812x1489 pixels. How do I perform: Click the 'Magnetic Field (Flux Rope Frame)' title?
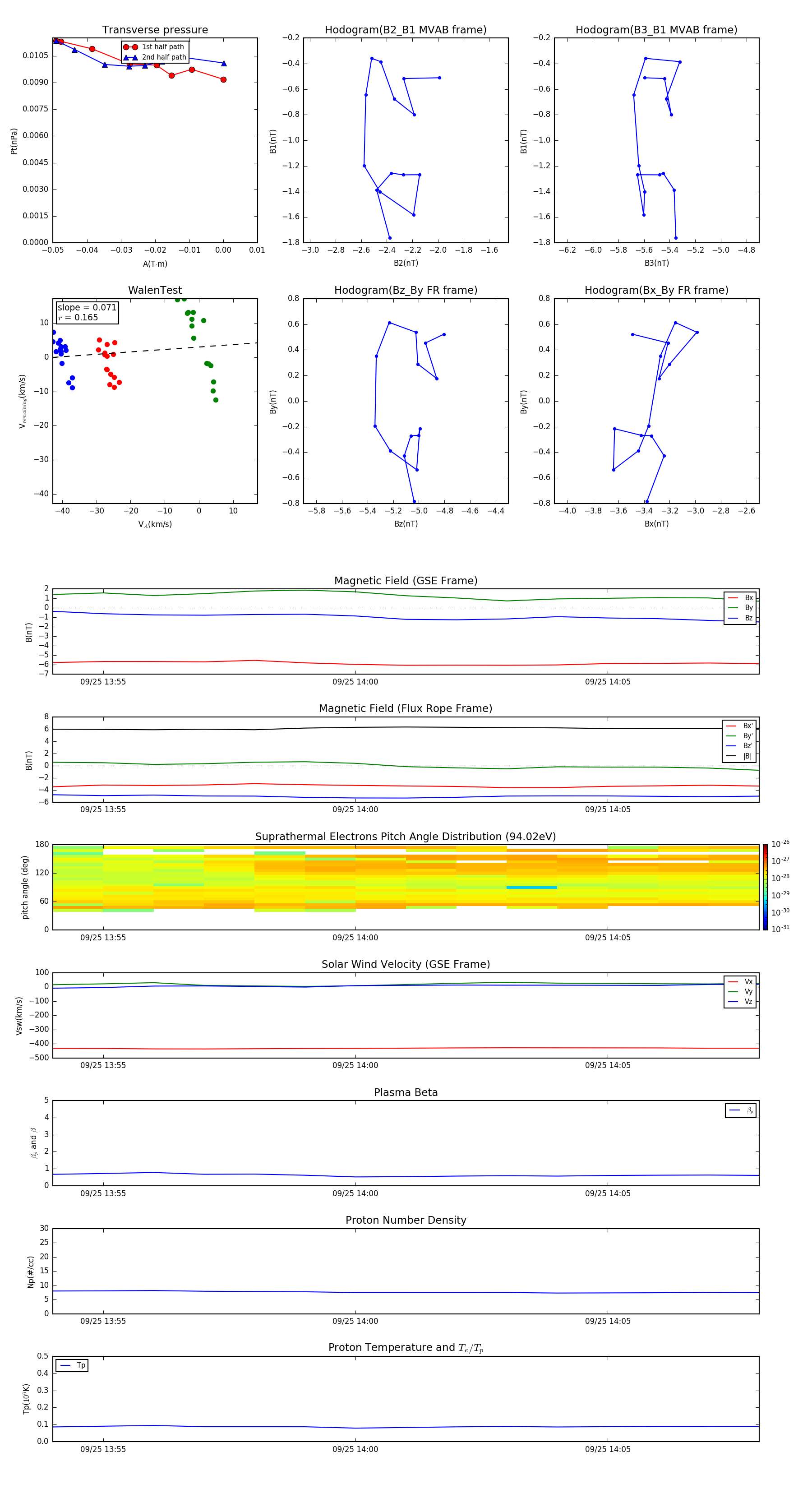[406, 708]
